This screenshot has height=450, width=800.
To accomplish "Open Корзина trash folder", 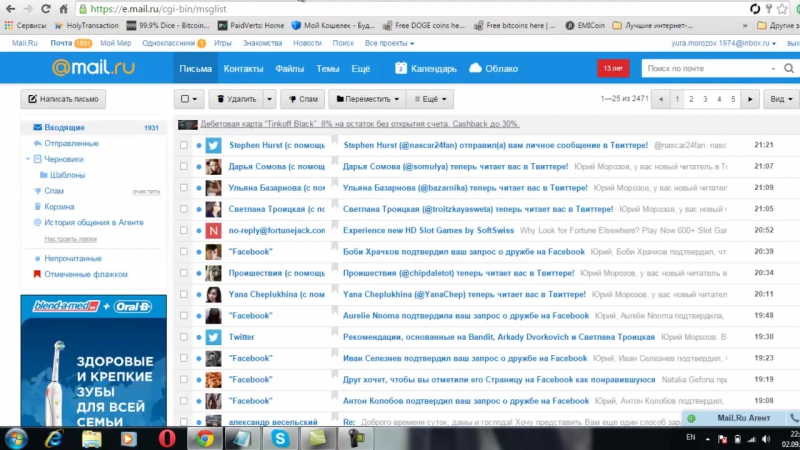I will [x=59, y=207].
